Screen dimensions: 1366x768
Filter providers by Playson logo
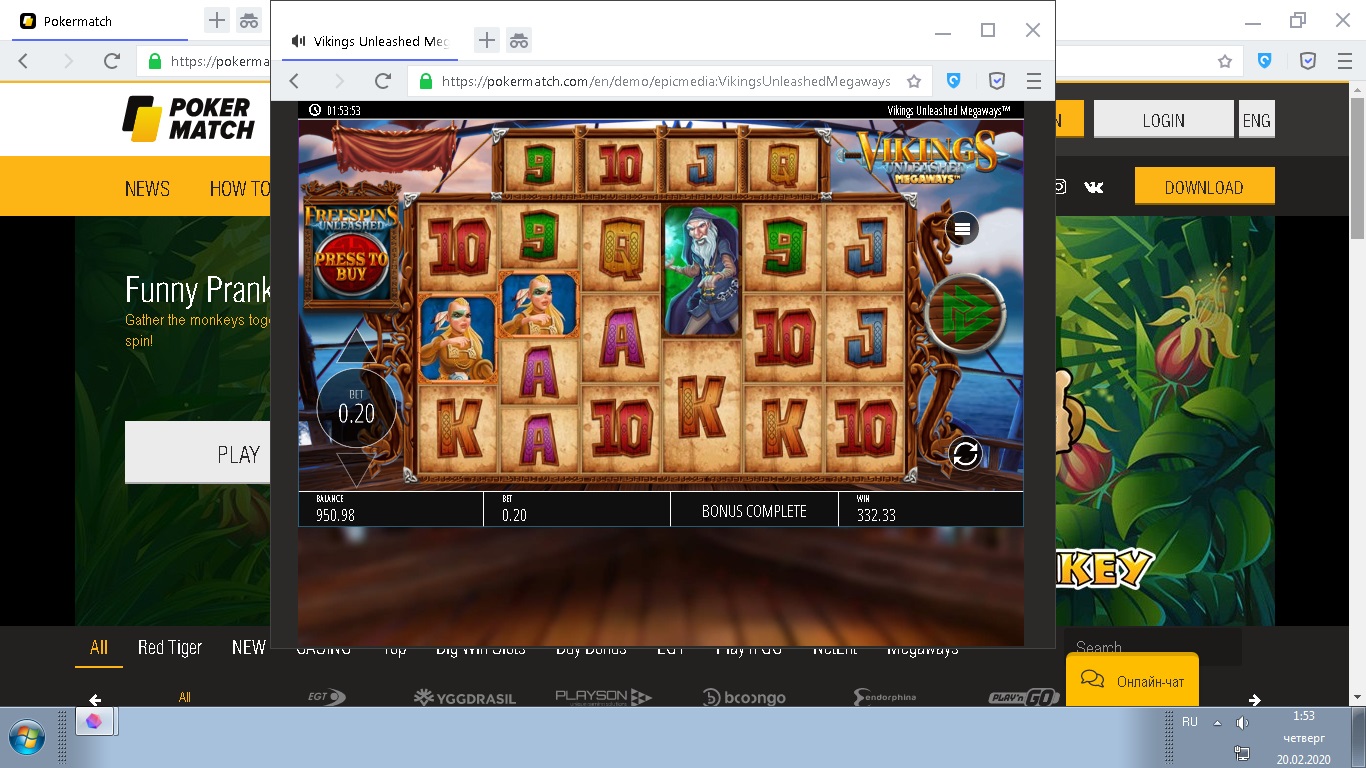603,697
